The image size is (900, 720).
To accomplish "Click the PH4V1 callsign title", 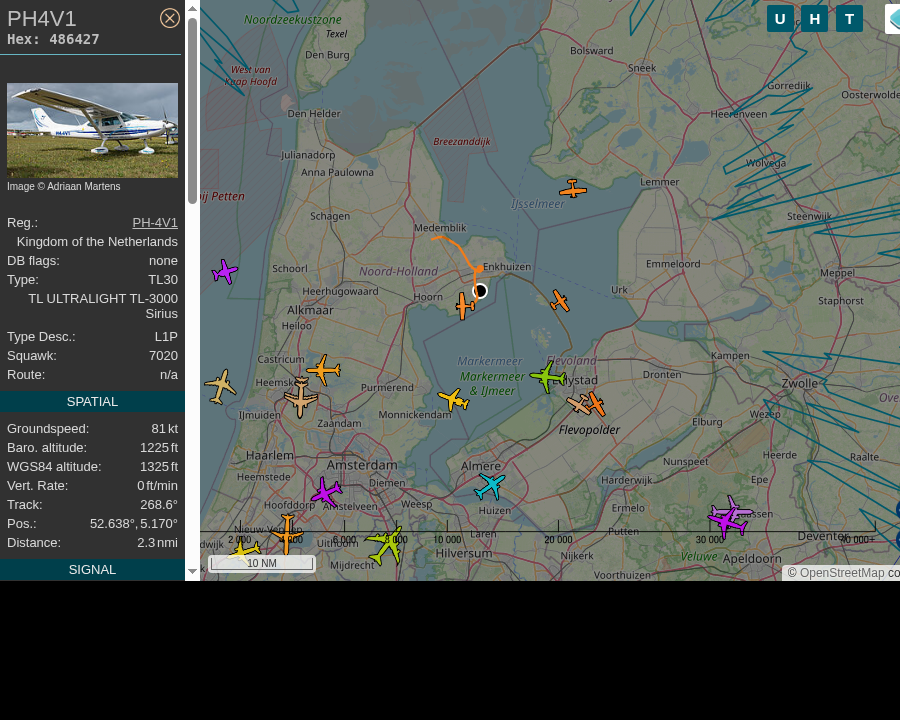I will tap(41, 19).
